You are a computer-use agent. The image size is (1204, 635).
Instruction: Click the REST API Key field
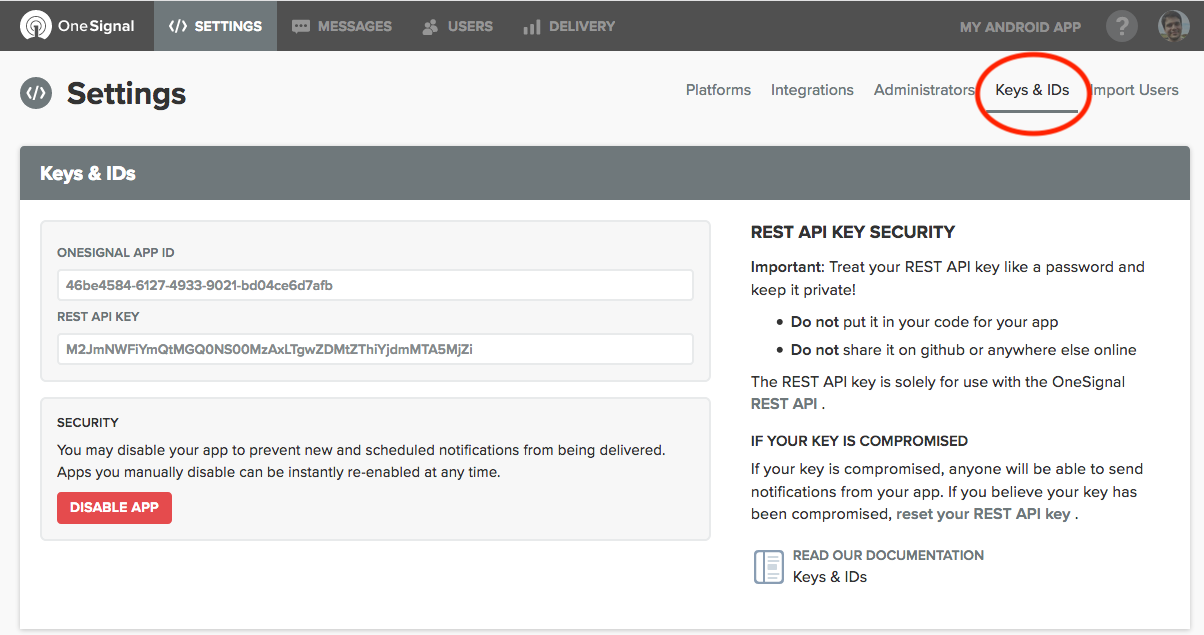[x=375, y=349]
